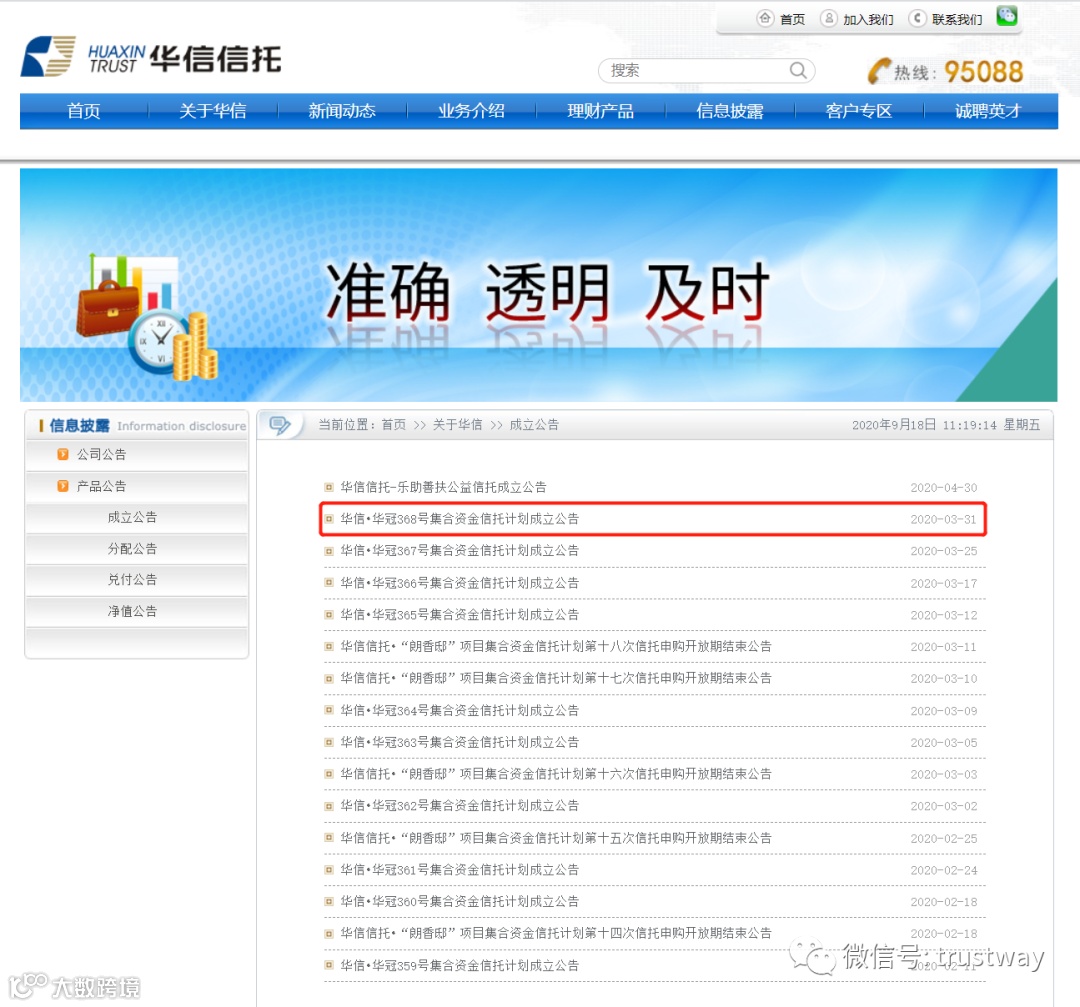The width and height of the screenshot is (1080, 1007).
Task: Click the Huaxin Trust logo
Action: (x=151, y=57)
